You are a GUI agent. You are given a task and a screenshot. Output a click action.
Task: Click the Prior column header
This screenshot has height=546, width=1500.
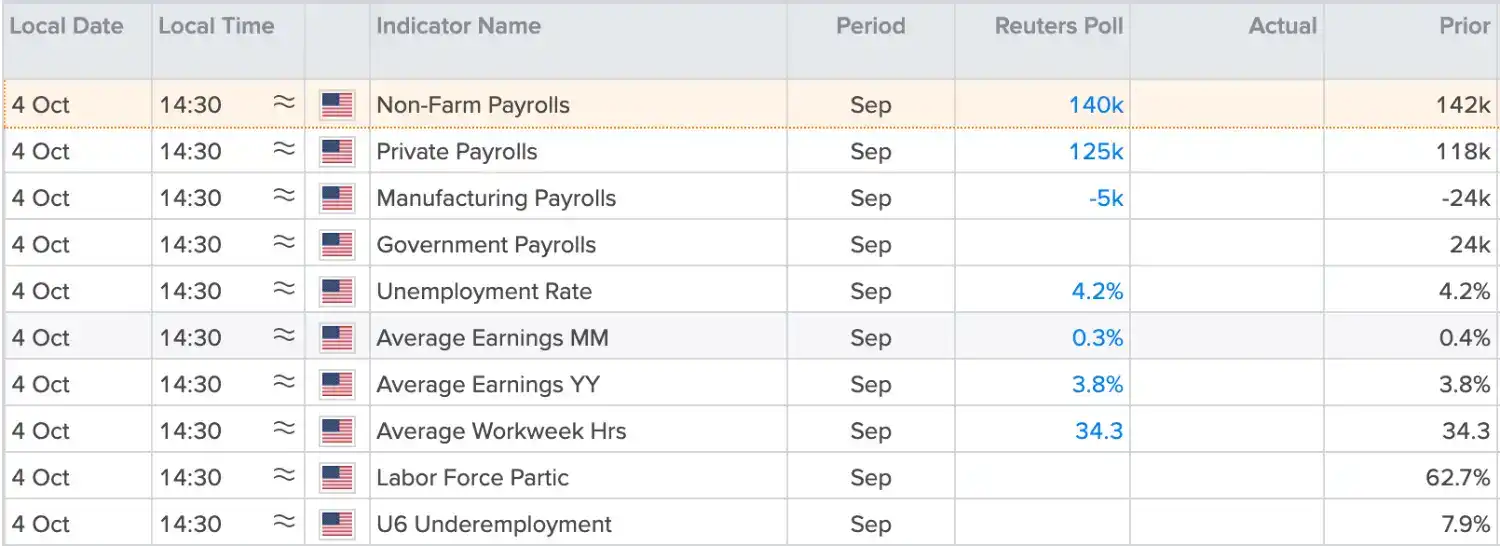click(1465, 26)
